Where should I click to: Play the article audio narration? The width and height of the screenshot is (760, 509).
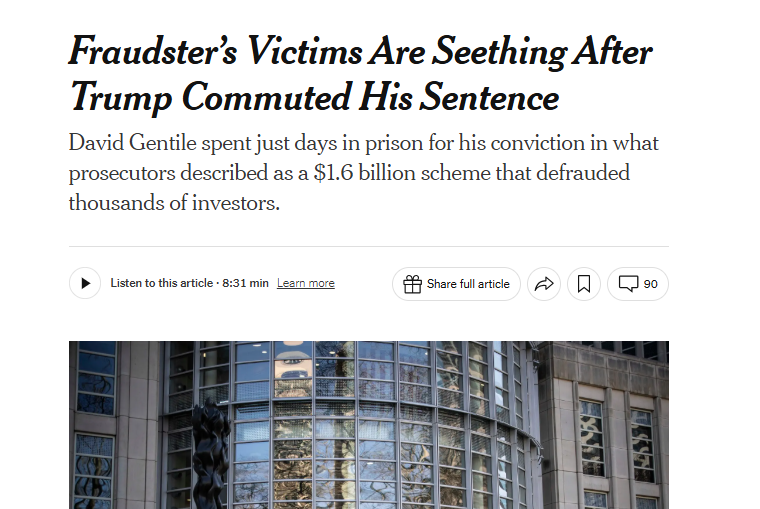(x=85, y=284)
